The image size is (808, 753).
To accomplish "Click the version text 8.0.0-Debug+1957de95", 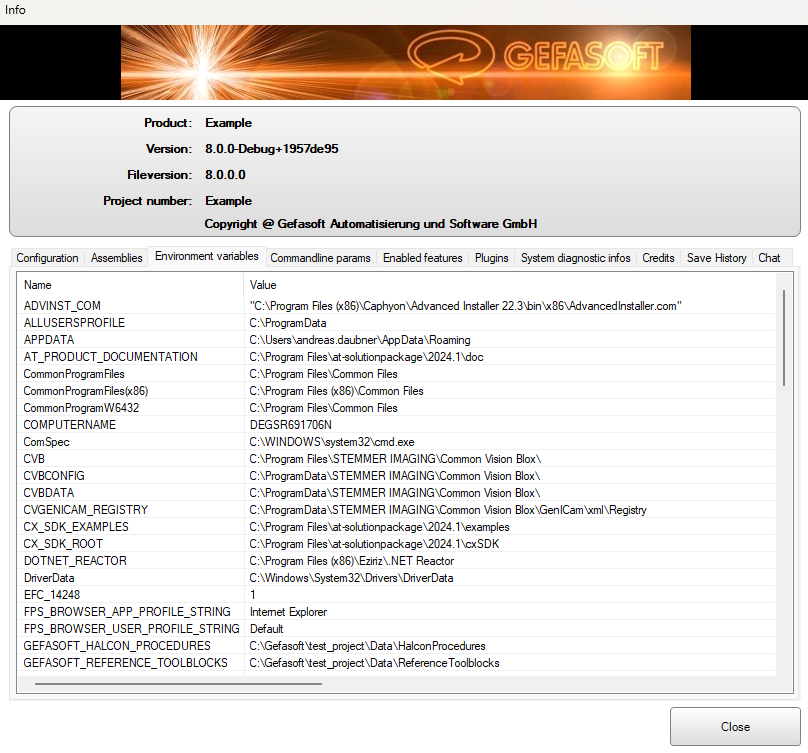I will point(272,149).
